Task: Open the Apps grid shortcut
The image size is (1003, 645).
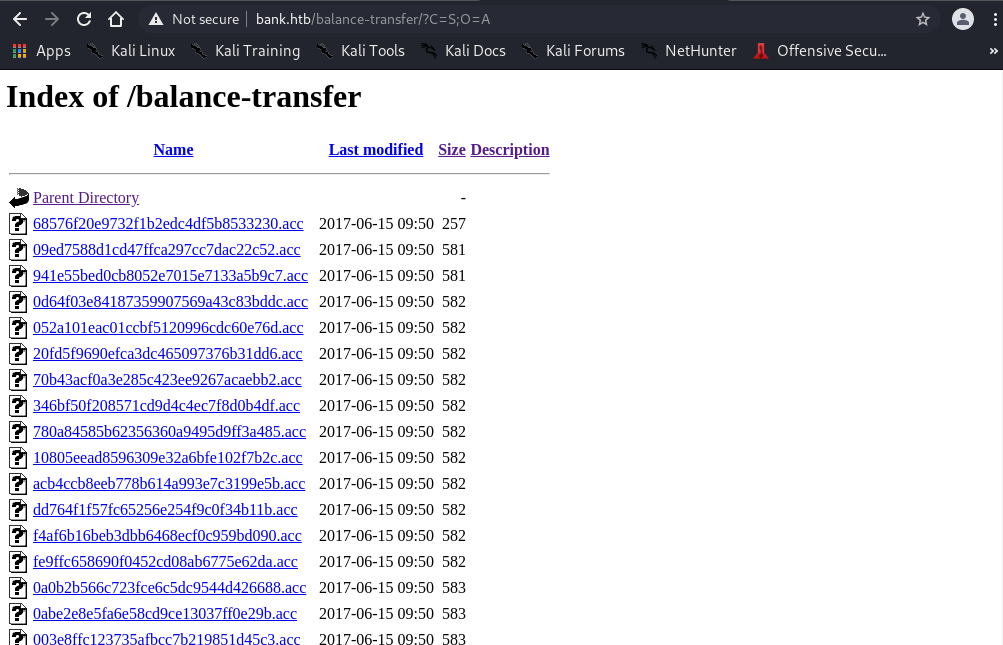Action: (42, 51)
